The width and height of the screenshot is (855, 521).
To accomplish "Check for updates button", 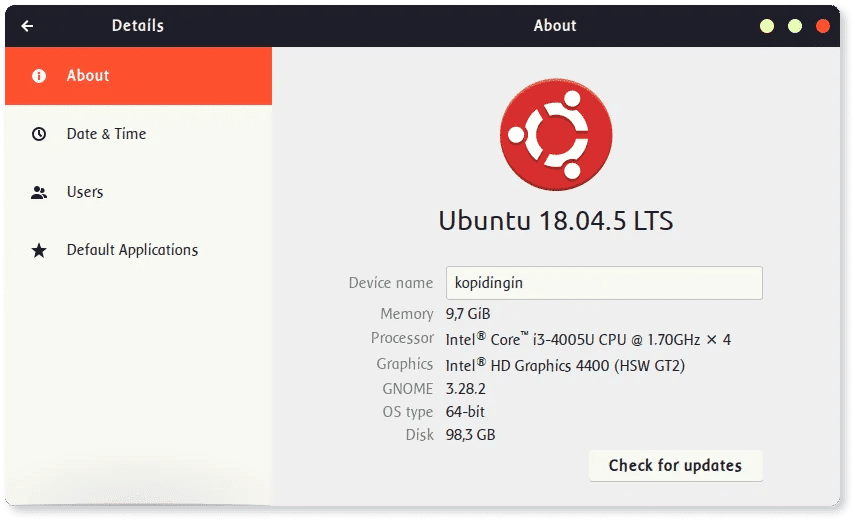I will tap(676, 465).
